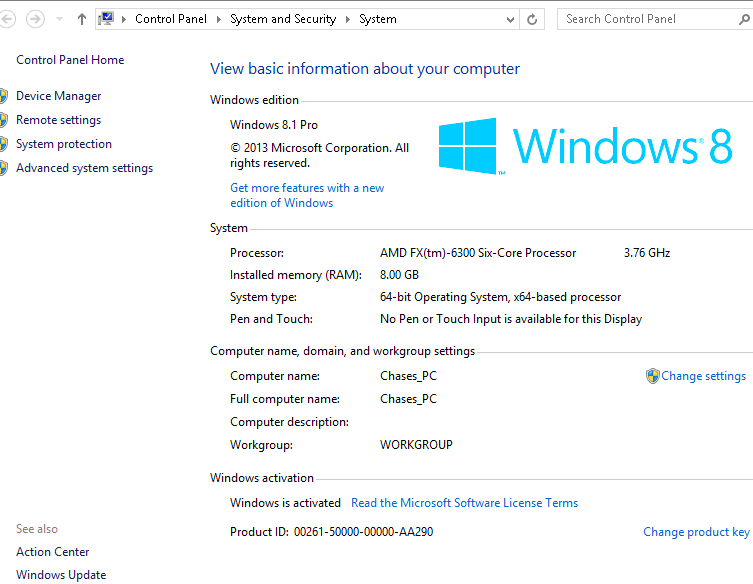Click Change settings for computer name

[x=704, y=376]
